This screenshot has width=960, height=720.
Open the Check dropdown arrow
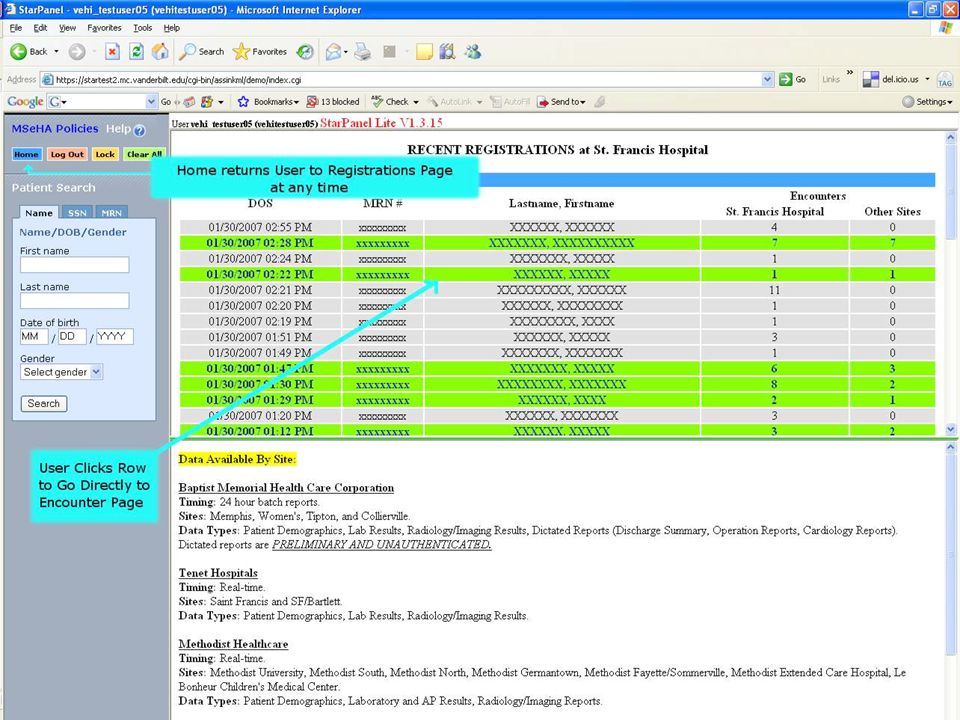click(x=416, y=102)
